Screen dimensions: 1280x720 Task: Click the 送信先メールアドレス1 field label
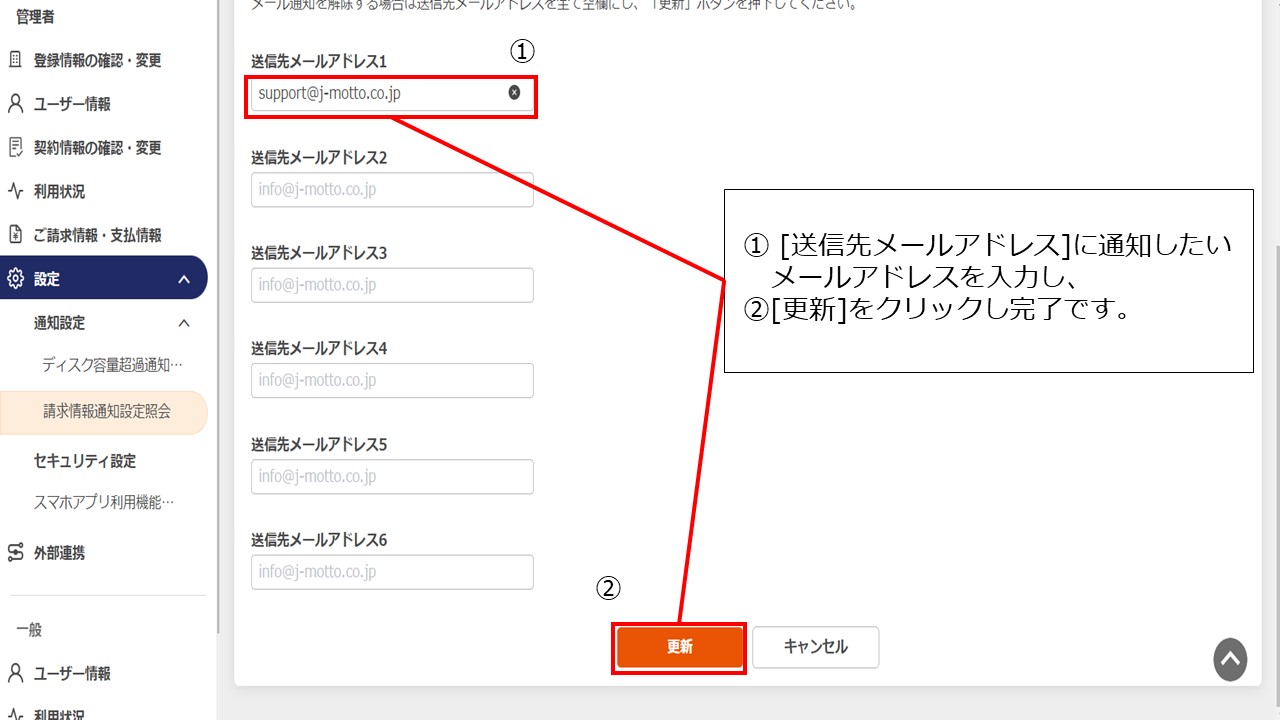pyautogui.click(x=319, y=62)
